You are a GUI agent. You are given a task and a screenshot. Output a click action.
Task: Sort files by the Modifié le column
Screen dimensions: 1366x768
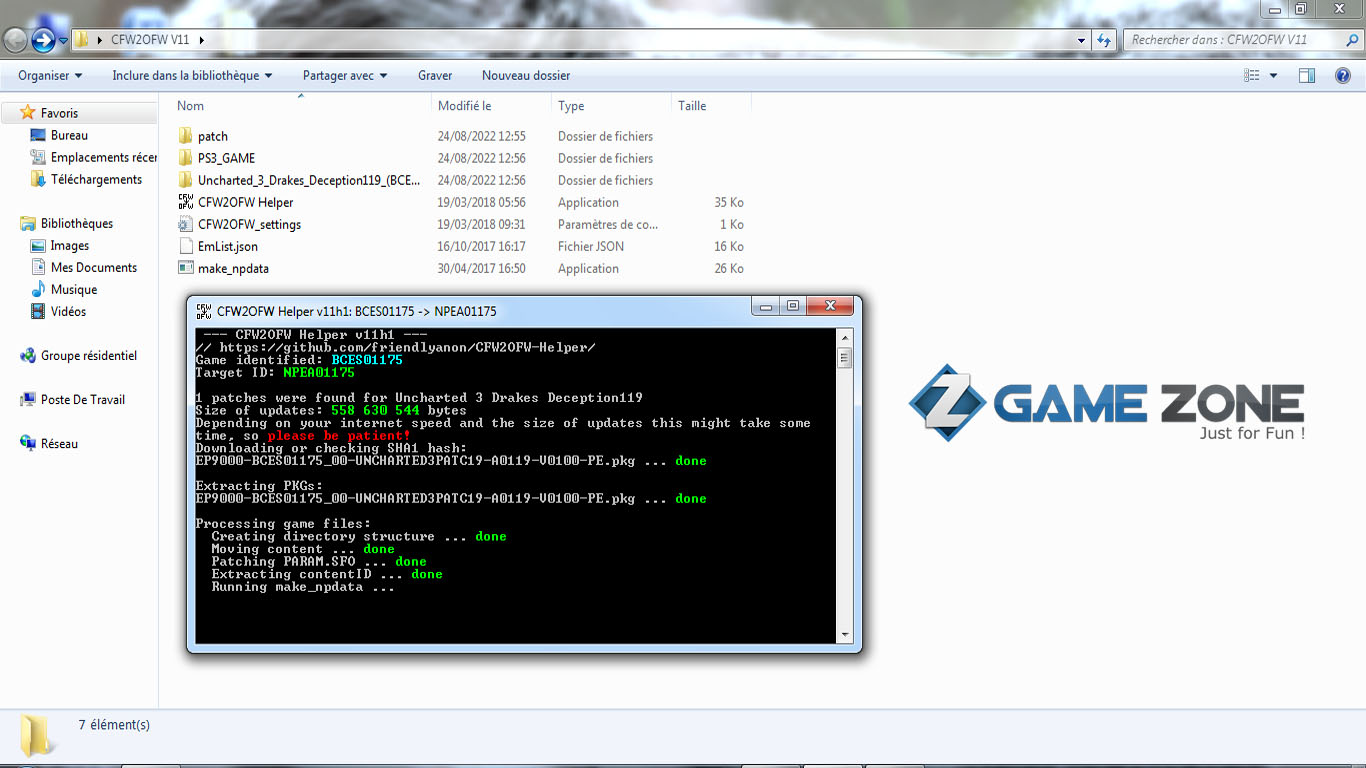(x=464, y=106)
